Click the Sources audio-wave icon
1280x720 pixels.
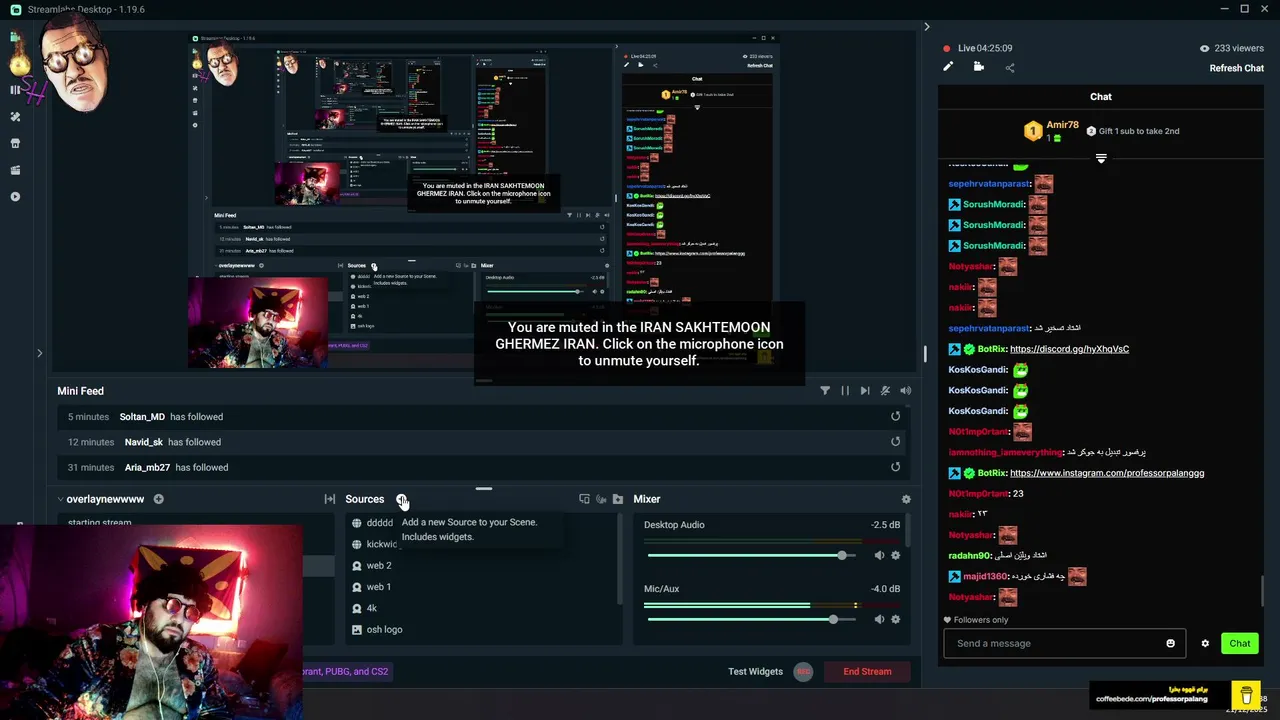(x=601, y=499)
